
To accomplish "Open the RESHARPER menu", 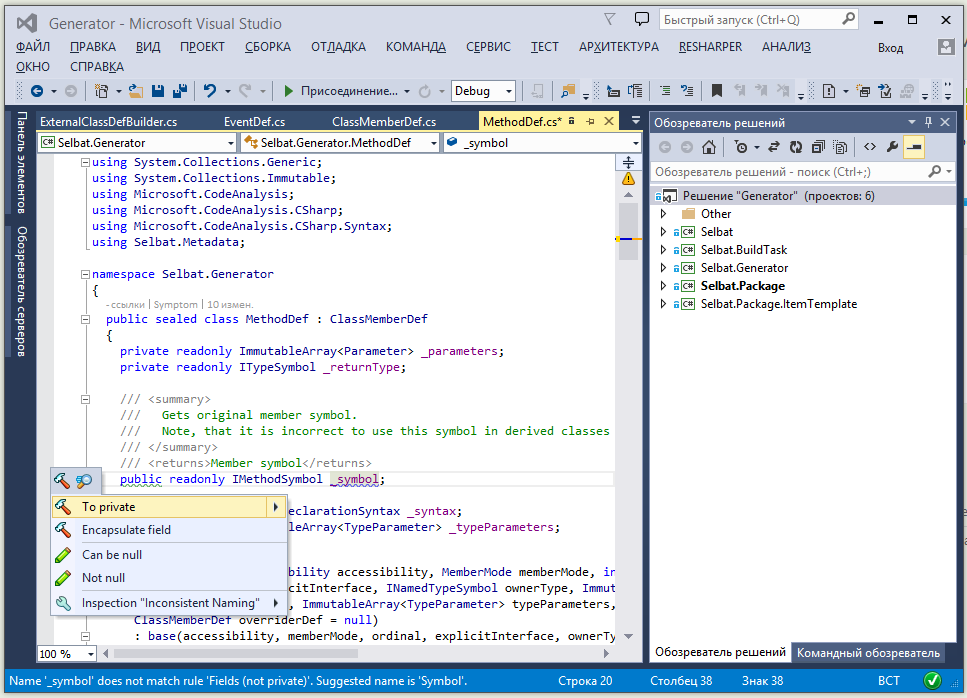I will click(710, 47).
